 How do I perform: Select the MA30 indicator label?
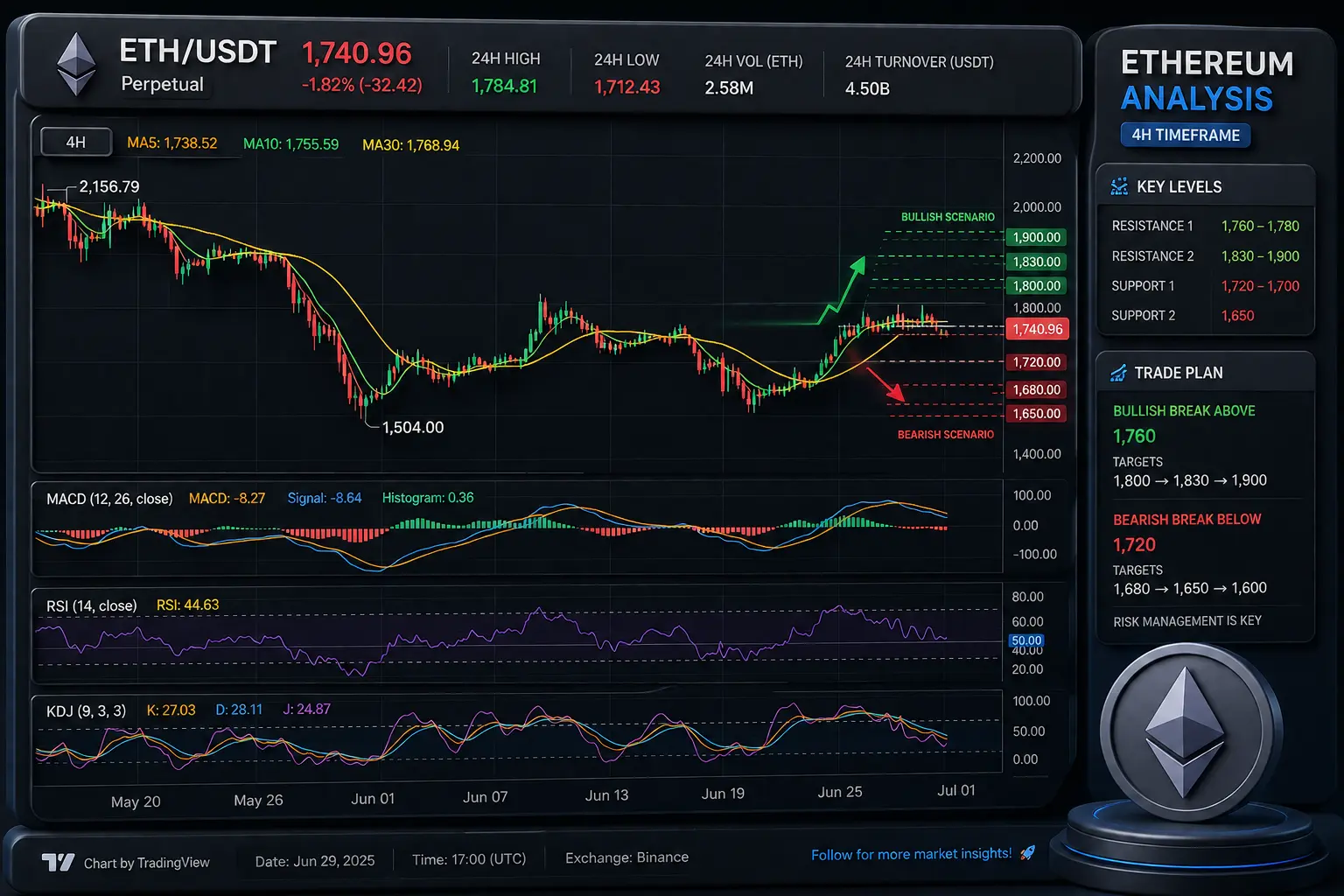tap(410, 145)
